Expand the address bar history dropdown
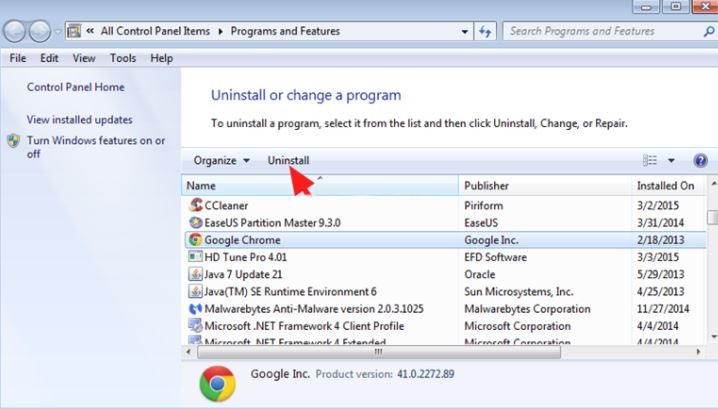This screenshot has width=718, height=409. point(465,32)
